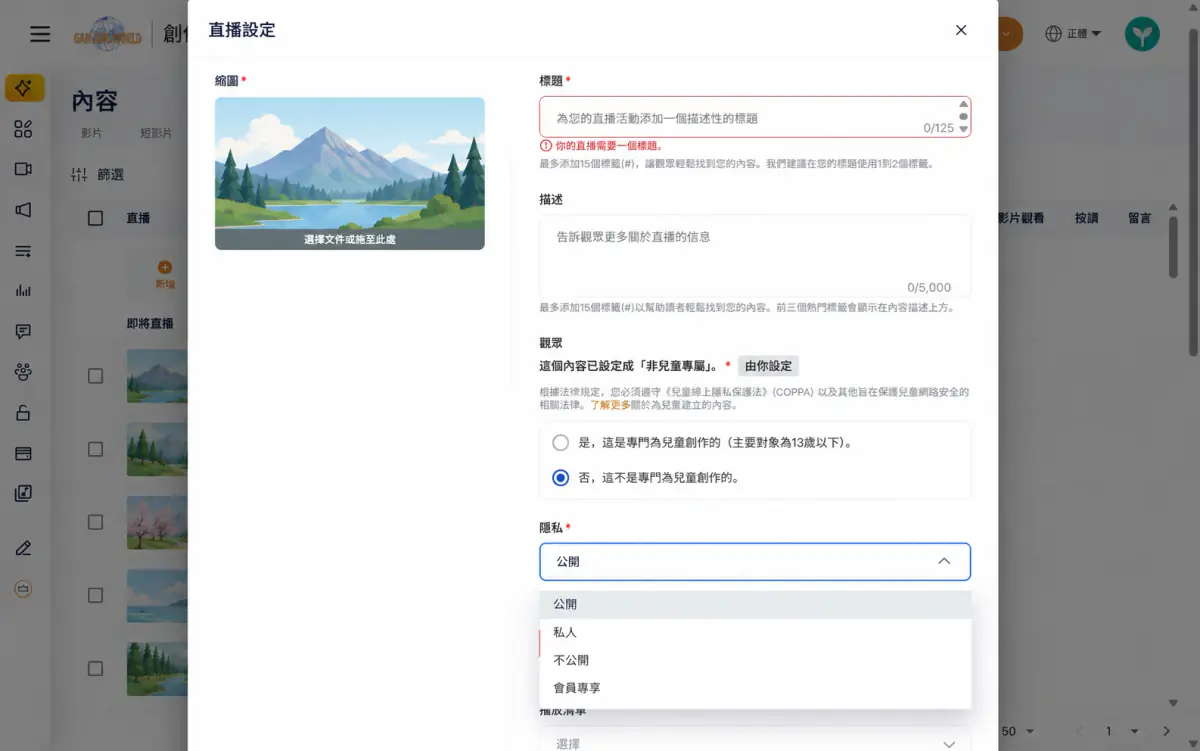Choose 公開 from the privacy options
Screen dimensions: 1200x751
pos(755,605)
